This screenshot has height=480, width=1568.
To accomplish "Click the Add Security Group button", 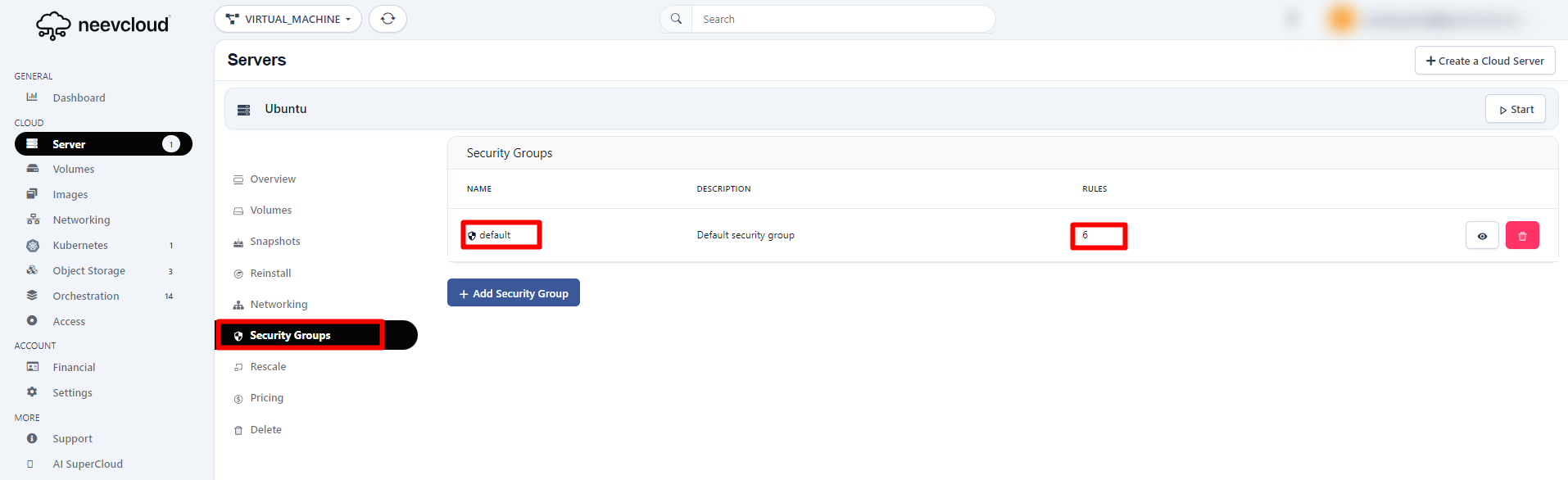I will pyautogui.click(x=513, y=293).
